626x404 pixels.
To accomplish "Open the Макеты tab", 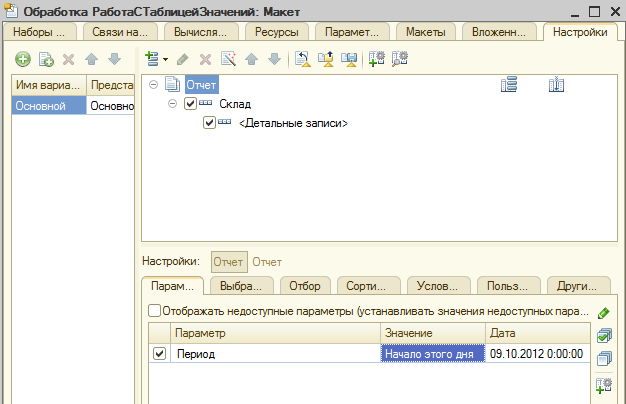I will pos(426,32).
